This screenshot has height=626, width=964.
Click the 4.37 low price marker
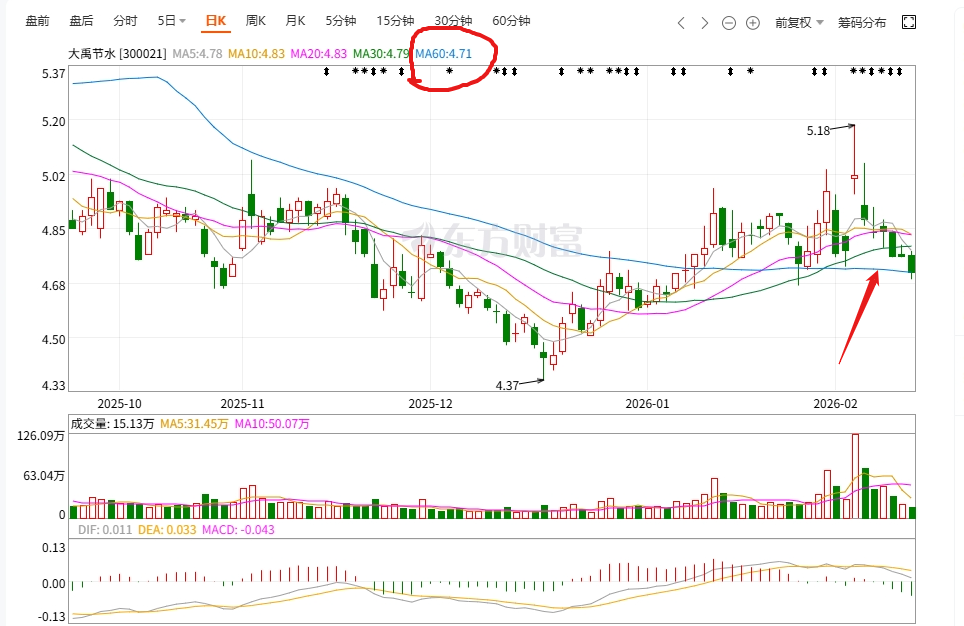pyautogui.click(x=507, y=386)
